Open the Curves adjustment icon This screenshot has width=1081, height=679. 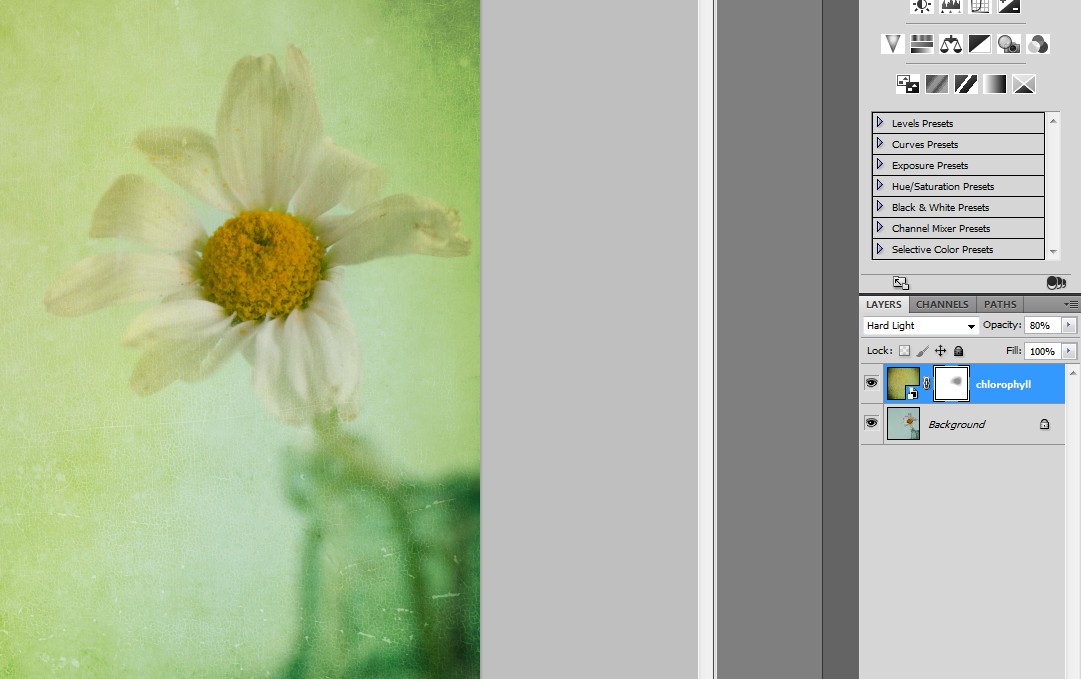coord(979,7)
